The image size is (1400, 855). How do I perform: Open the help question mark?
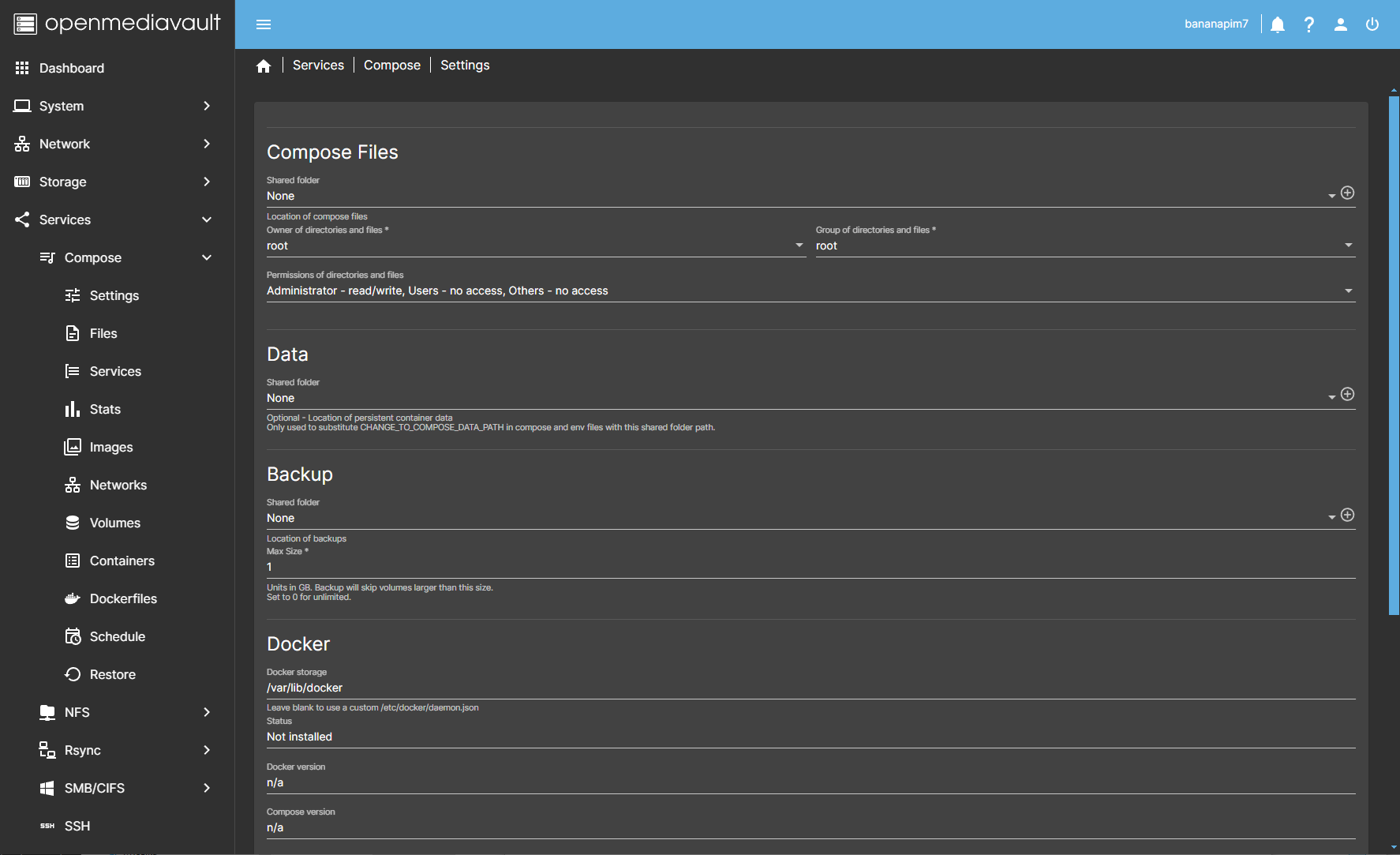1309,24
